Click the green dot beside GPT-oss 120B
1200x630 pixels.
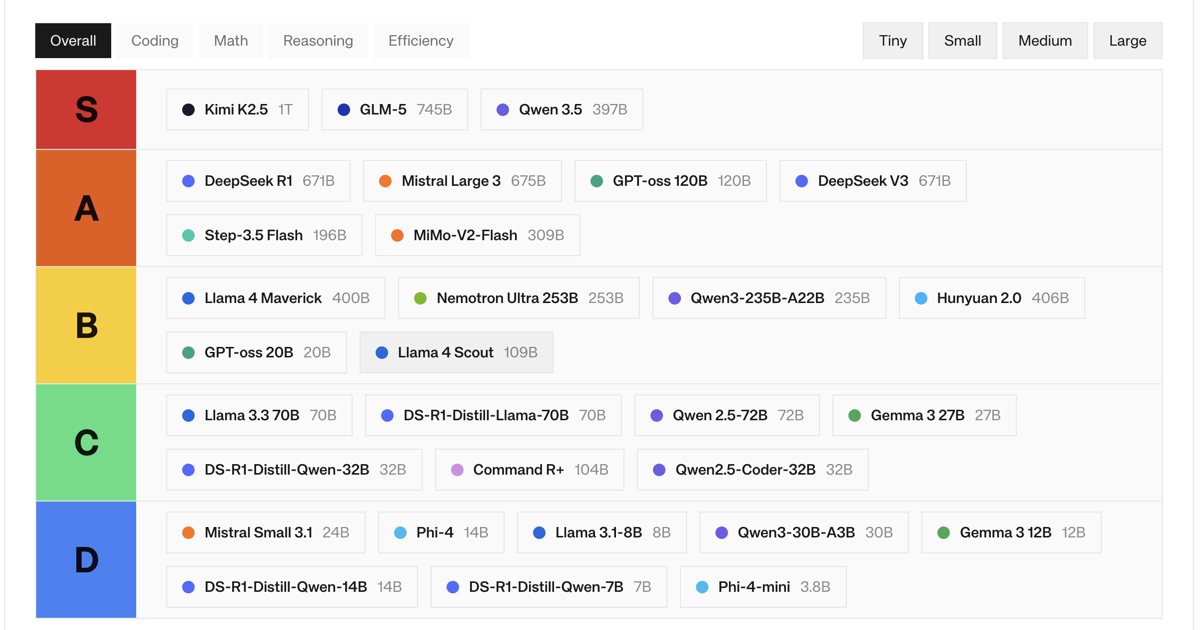pyautogui.click(x=595, y=180)
